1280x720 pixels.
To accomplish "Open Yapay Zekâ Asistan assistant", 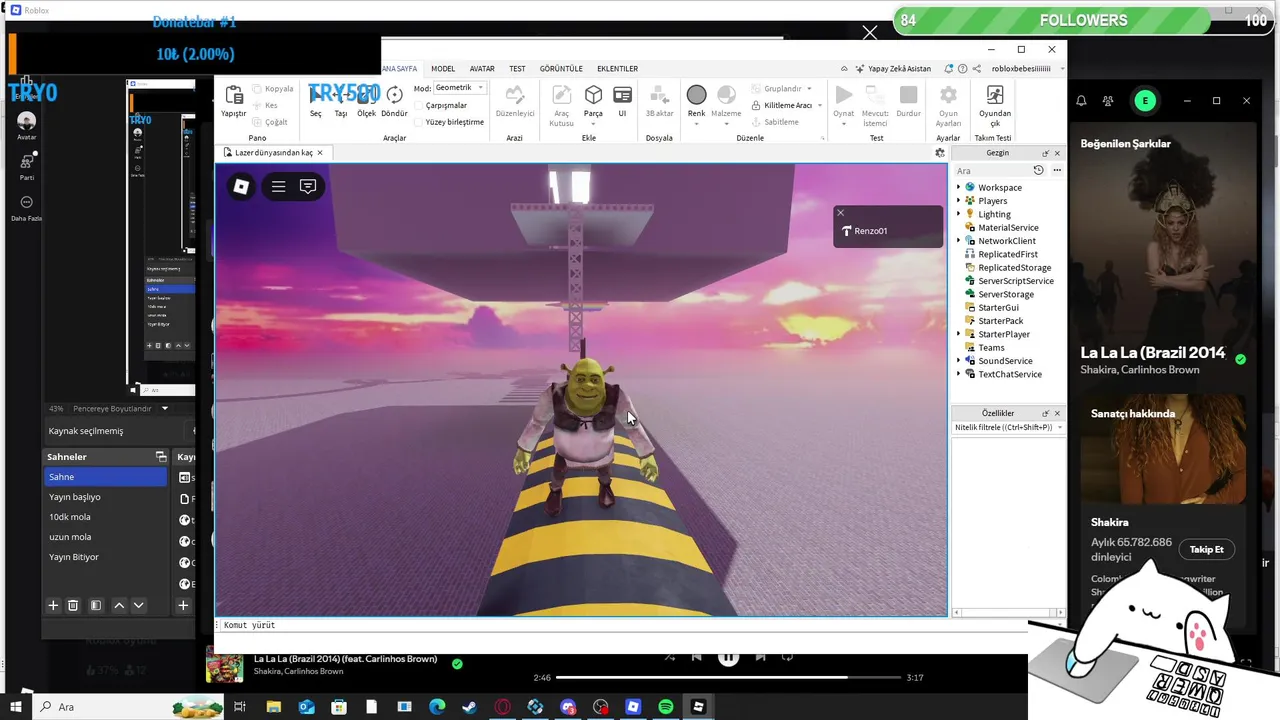I will (892, 69).
